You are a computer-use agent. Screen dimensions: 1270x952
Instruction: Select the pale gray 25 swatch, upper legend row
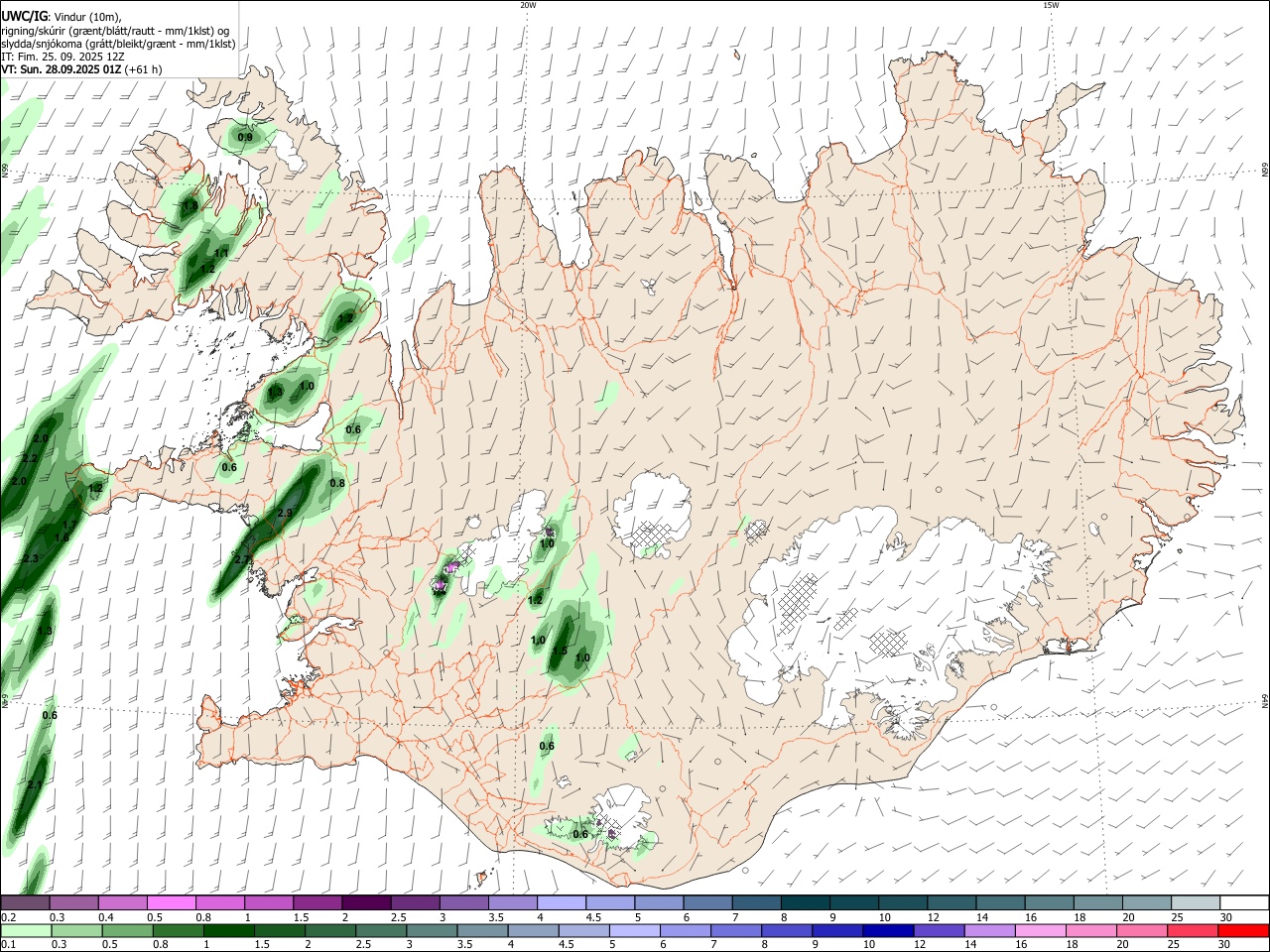click(x=1195, y=902)
